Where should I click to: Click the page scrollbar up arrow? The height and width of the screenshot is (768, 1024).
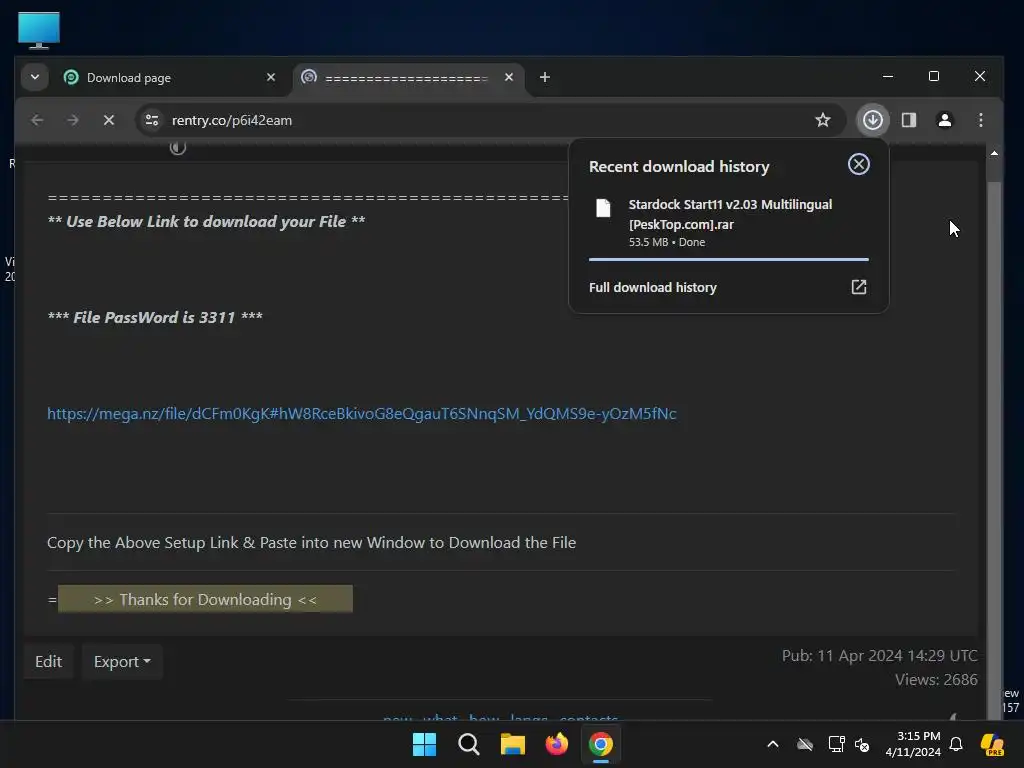(994, 153)
